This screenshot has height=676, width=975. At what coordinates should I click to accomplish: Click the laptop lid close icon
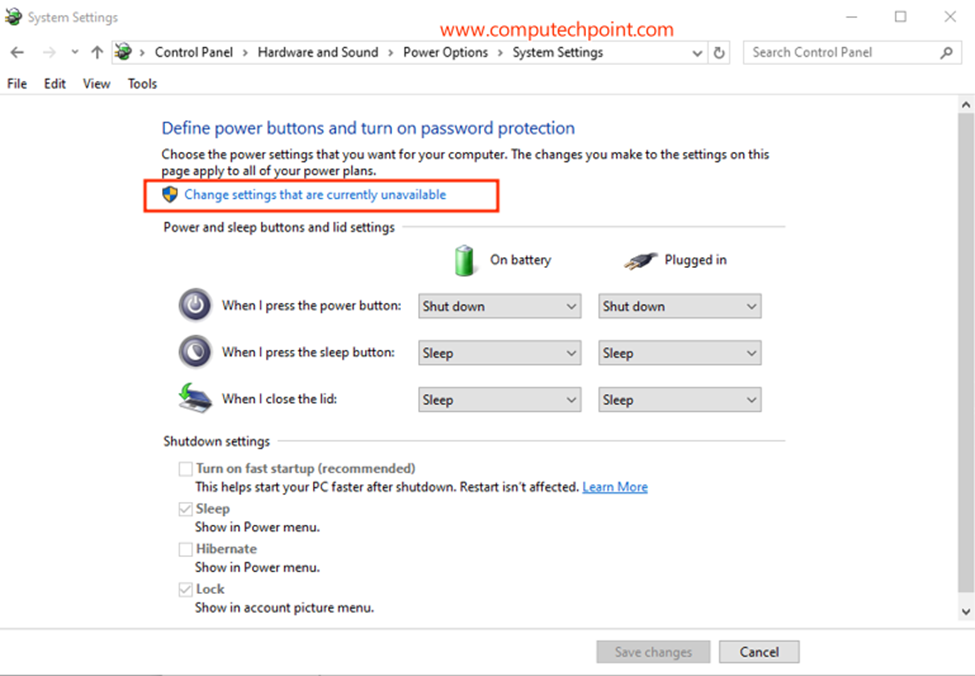click(x=195, y=398)
